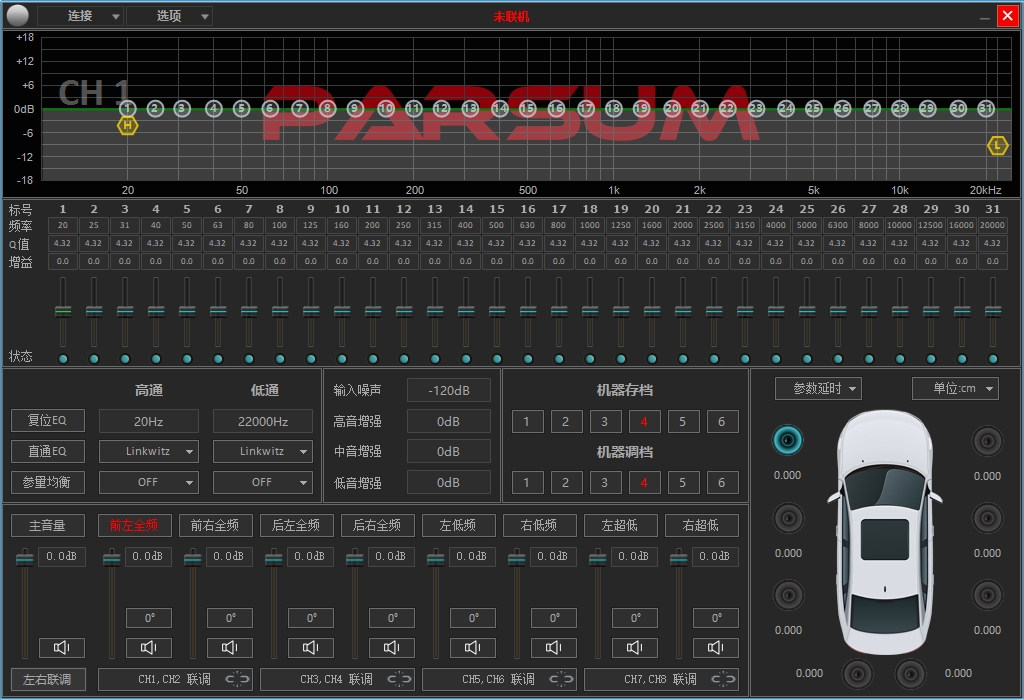
Task: Mute the 后左全频 channel speaker icon
Action: (x=311, y=647)
